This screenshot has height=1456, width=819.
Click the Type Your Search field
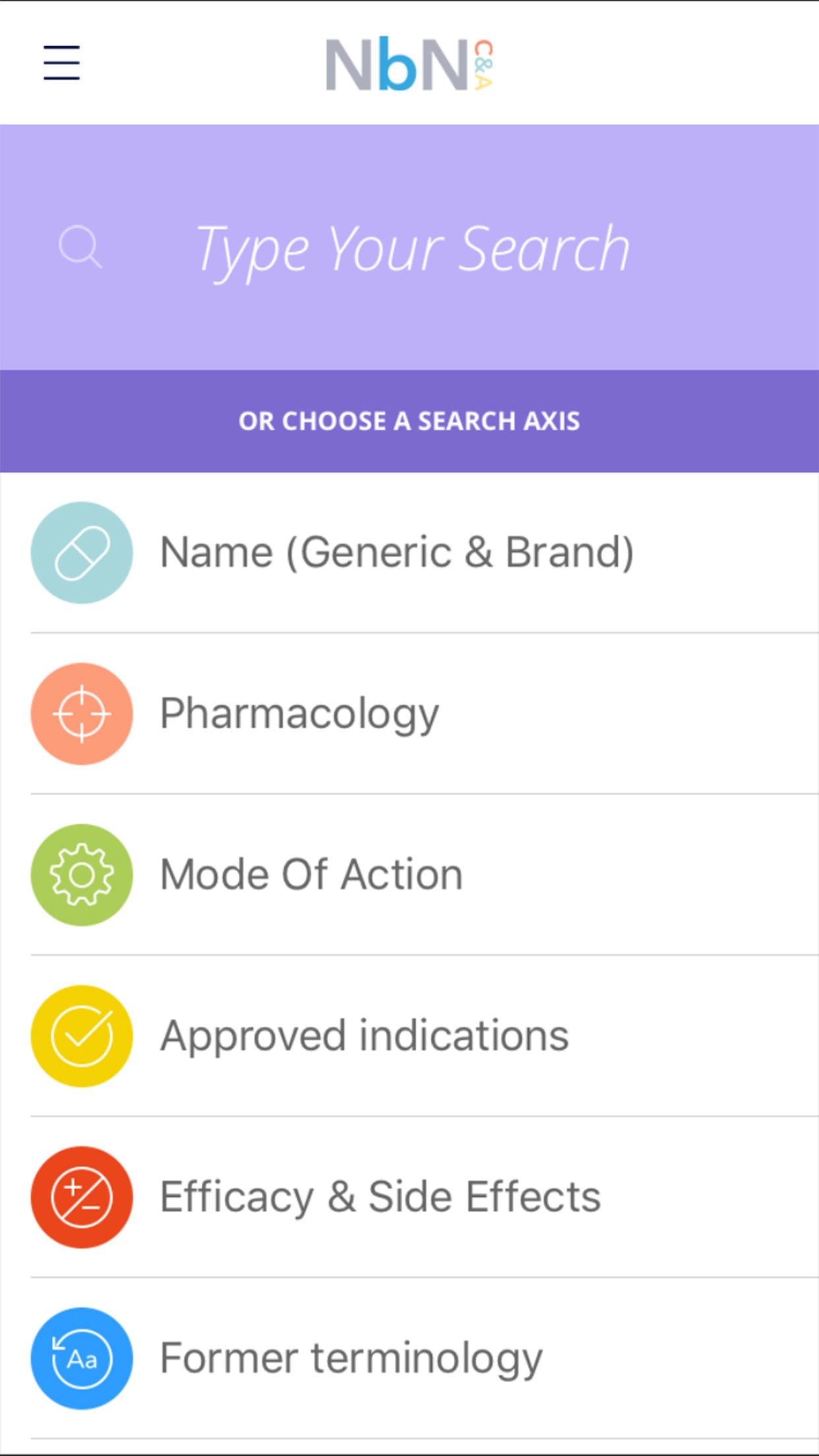[x=413, y=249]
